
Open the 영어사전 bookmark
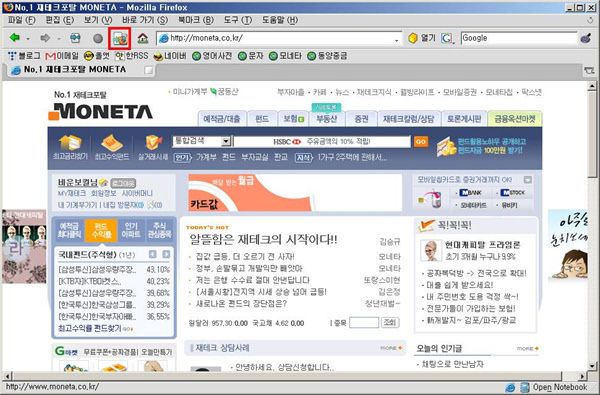[x=212, y=56]
